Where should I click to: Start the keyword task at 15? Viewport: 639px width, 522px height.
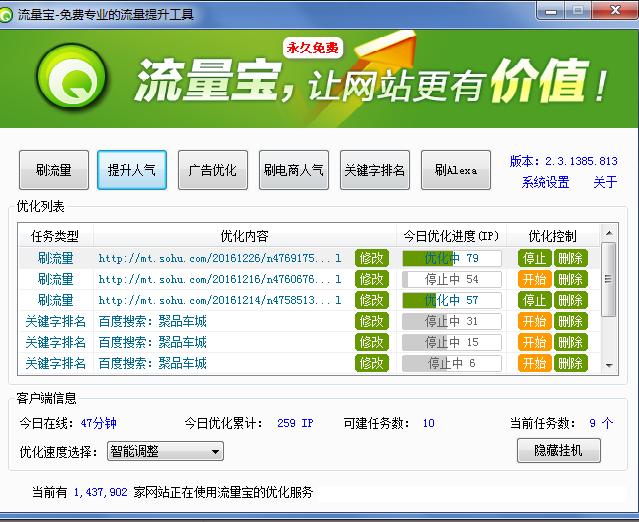pos(535,342)
